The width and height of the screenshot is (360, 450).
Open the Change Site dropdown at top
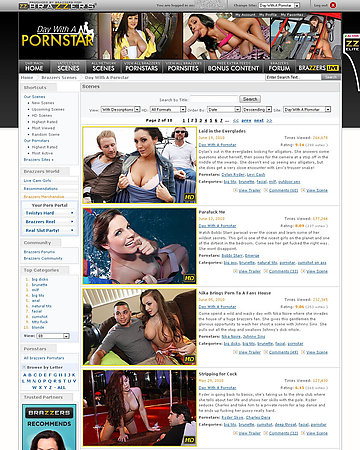point(279,5)
